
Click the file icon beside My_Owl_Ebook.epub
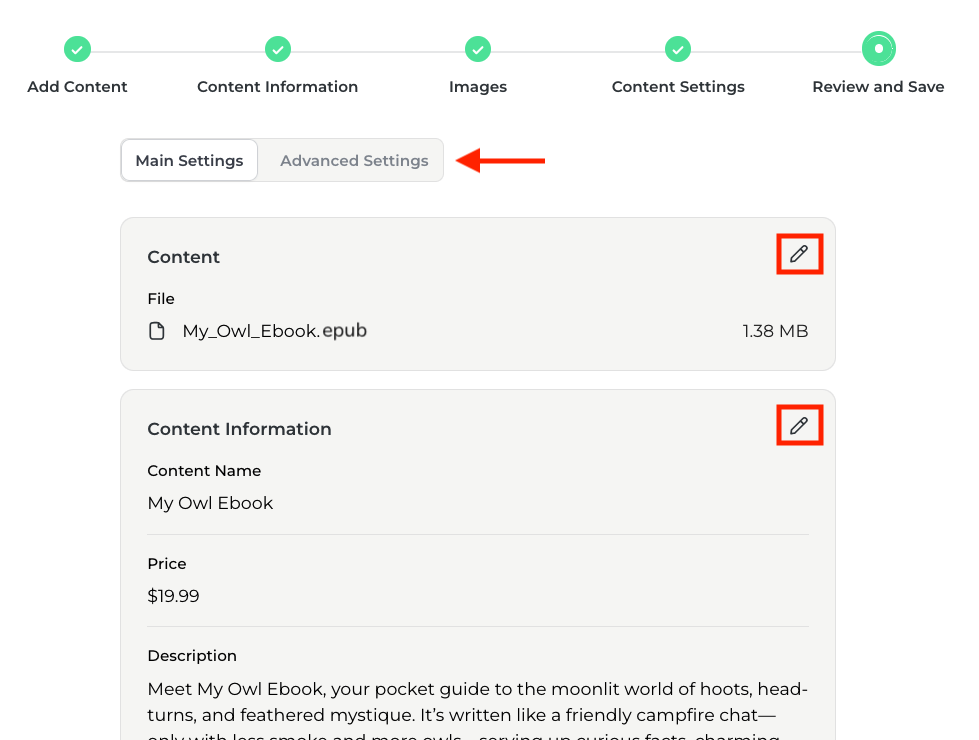157,331
